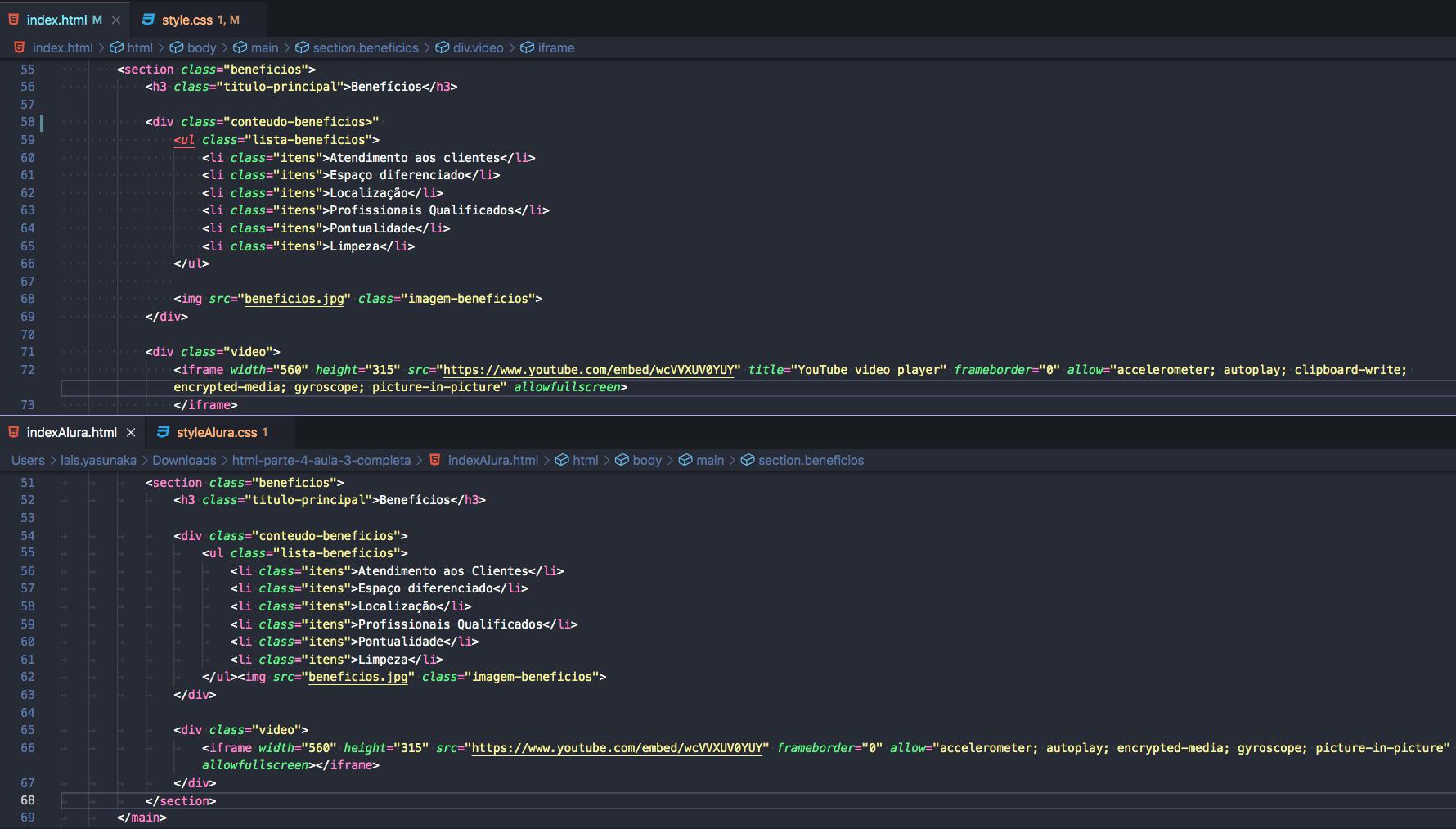Click the HTML5 icon on index.html tab
Image resolution: width=1456 pixels, height=829 pixels.
pyautogui.click(x=14, y=20)
